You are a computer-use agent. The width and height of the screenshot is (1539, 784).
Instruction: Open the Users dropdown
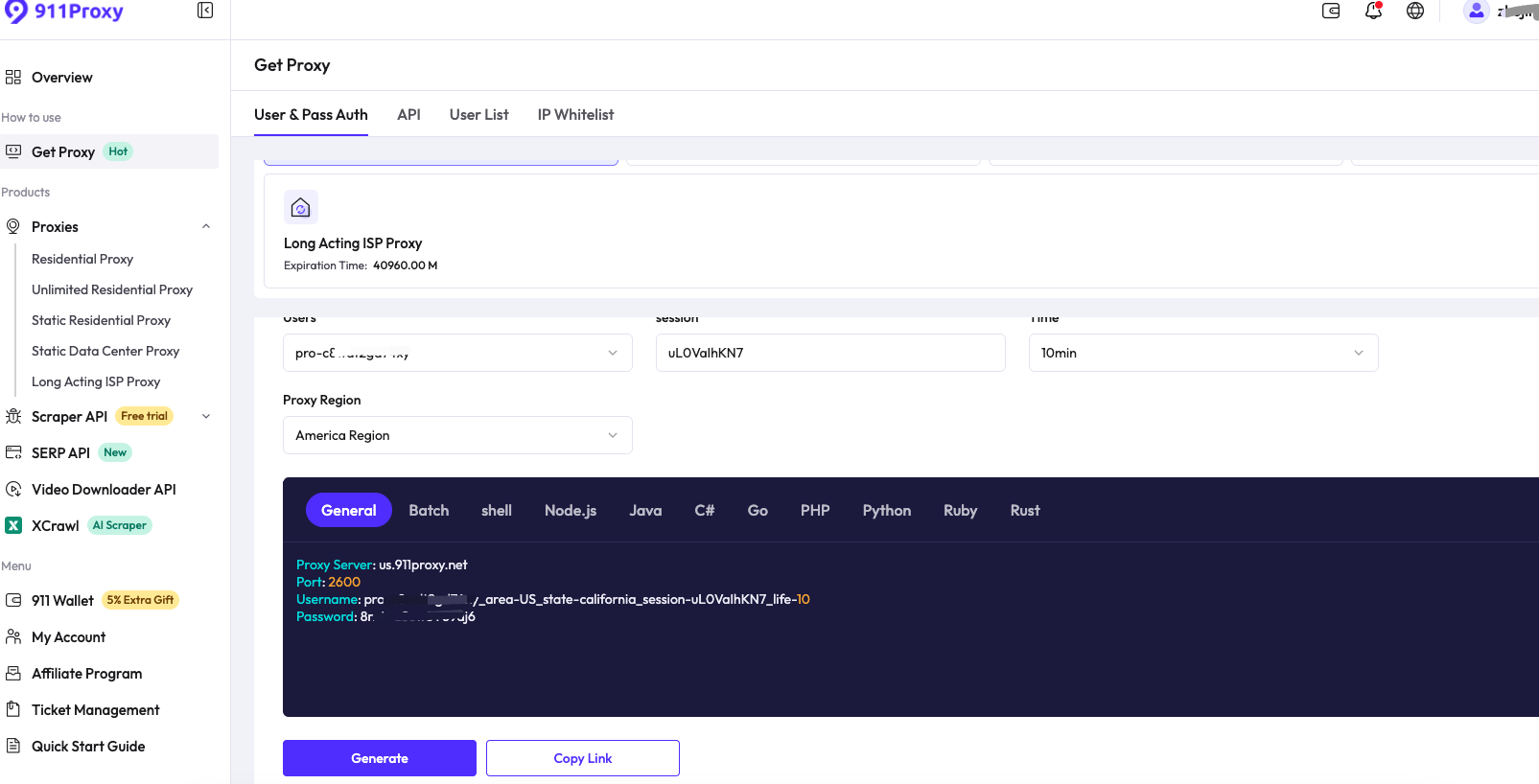click(457, 353)
